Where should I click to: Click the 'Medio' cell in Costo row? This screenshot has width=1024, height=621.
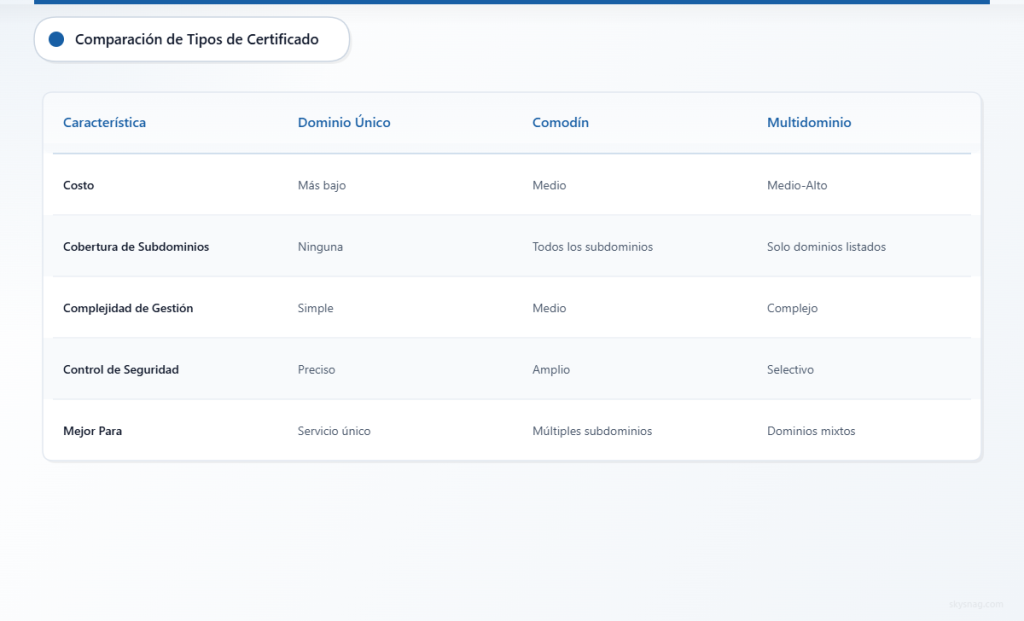pyautogui.click(x=549, y=185)
